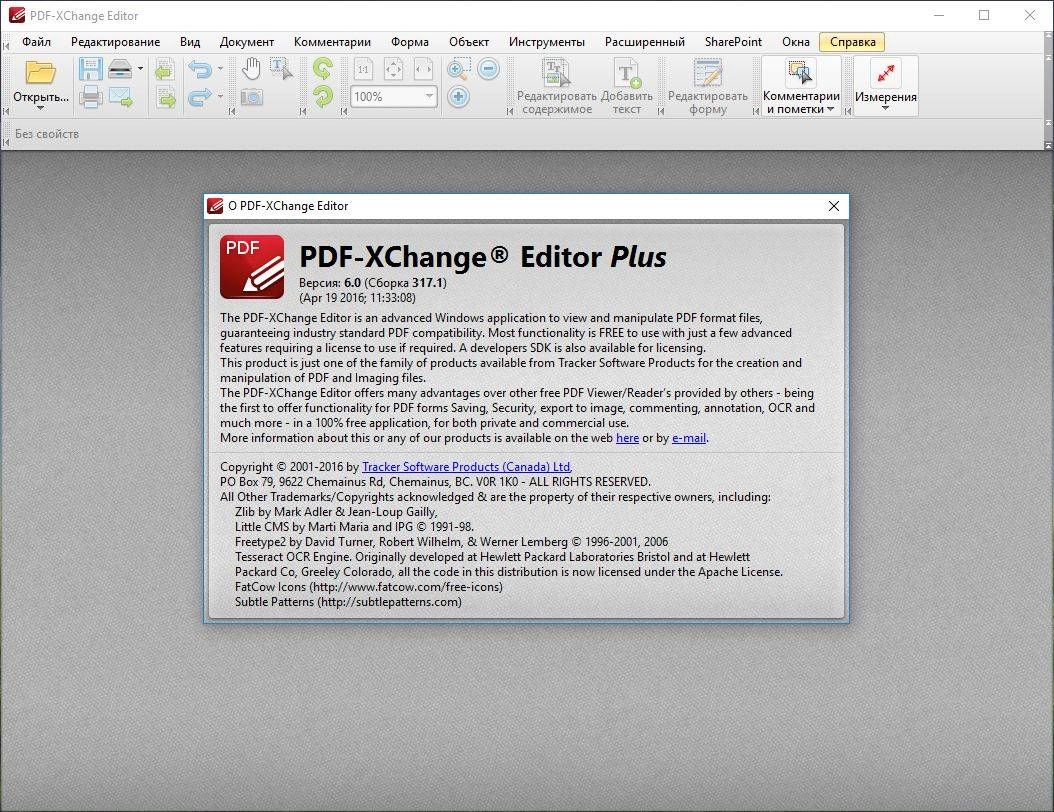
Task: Expand the Открыть dropdown arrow
Action: [x=40, y=108]
